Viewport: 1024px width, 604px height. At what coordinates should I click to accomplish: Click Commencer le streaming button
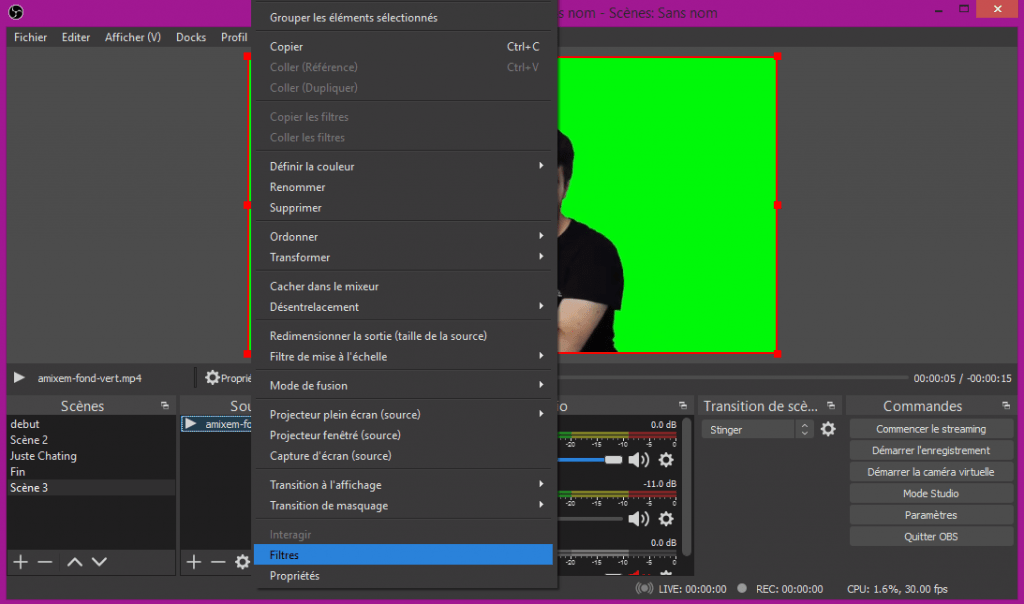point(930,429)
